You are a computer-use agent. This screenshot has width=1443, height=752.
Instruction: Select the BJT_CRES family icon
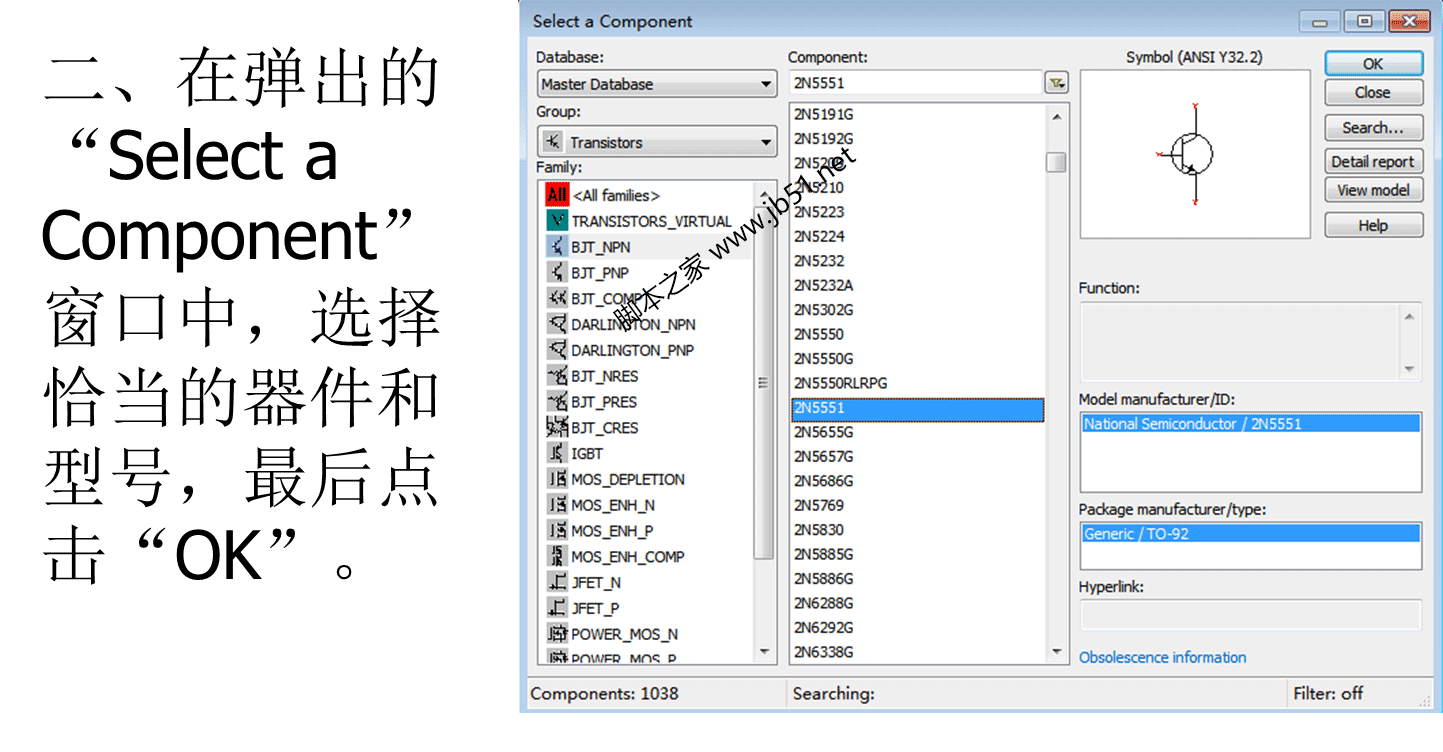coord(557,427)
